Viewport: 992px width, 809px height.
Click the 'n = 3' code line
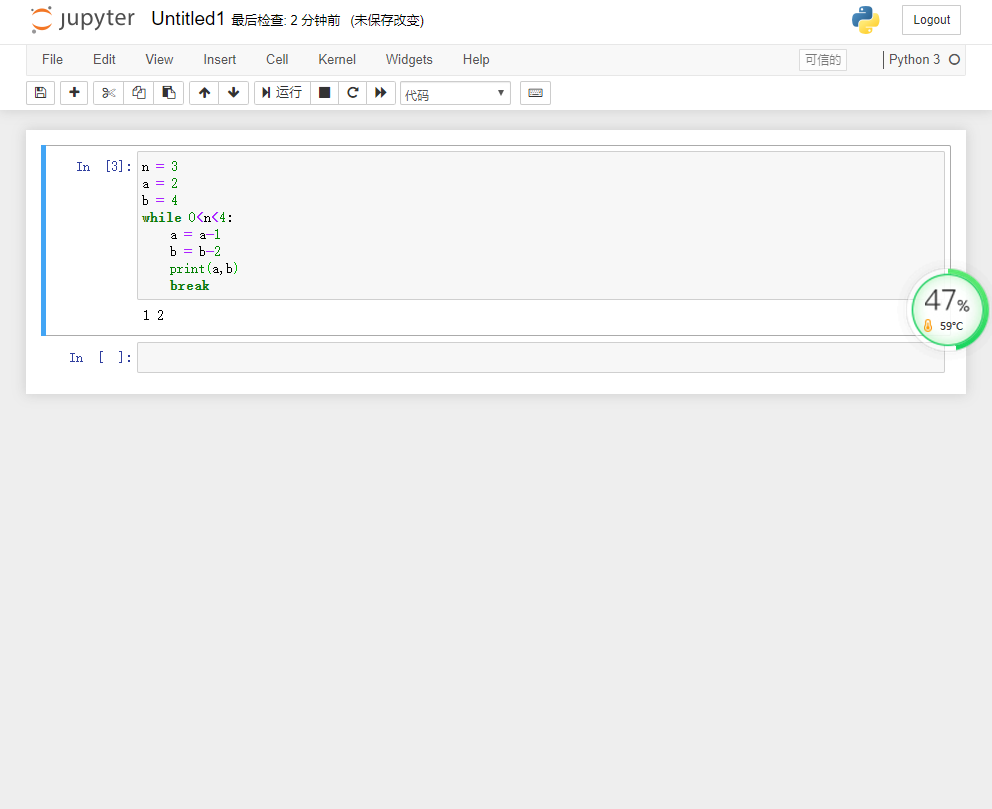point(159,166)
